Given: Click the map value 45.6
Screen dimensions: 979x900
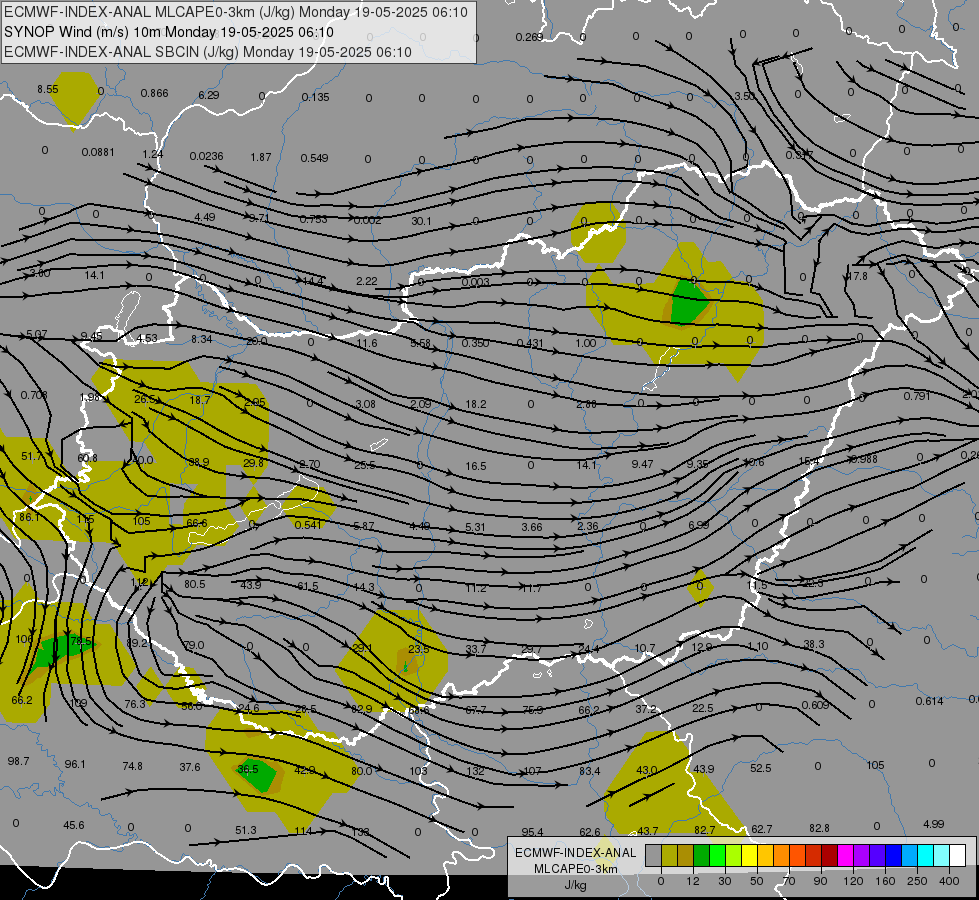Looking at the screenshot, I should [74, 825].
